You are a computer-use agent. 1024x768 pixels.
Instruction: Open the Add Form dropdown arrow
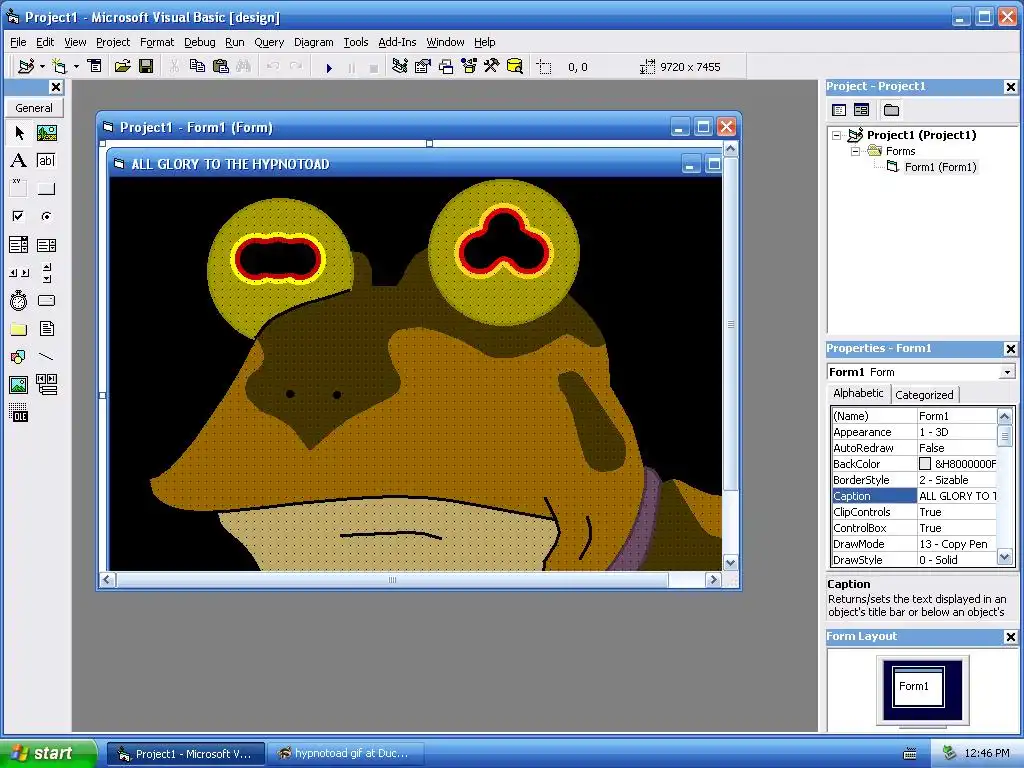76,67
